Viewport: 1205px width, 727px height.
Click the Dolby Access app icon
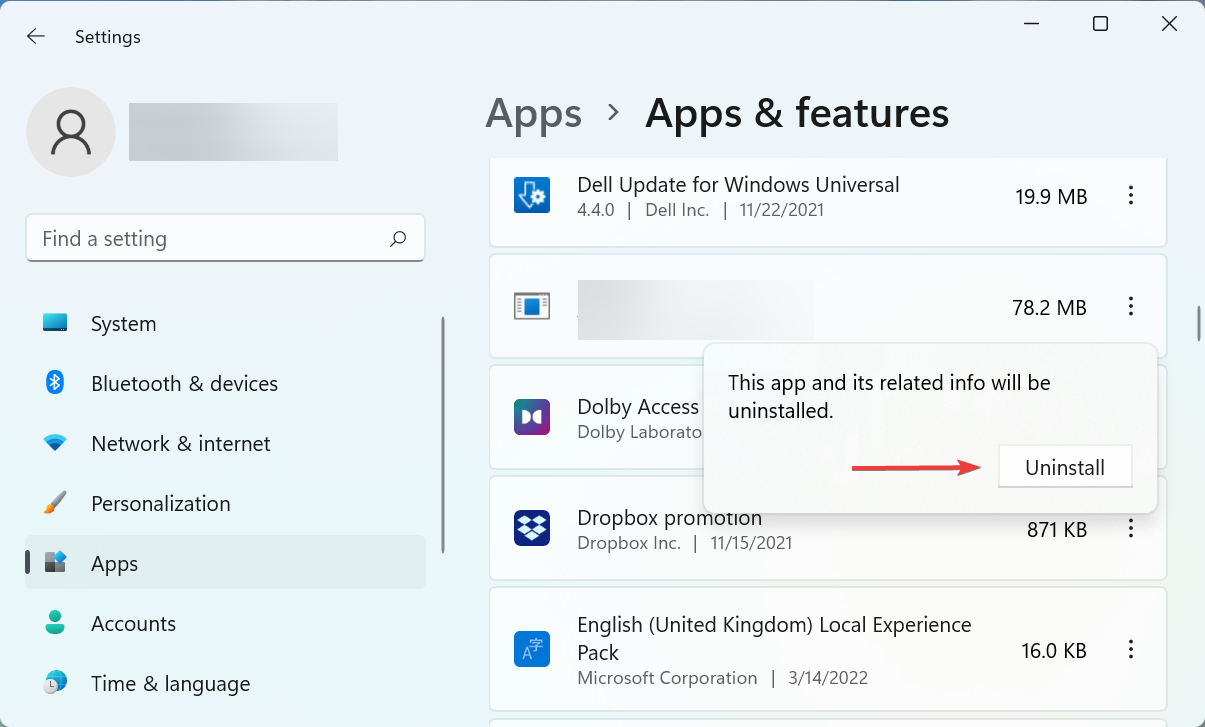[532, 417]
